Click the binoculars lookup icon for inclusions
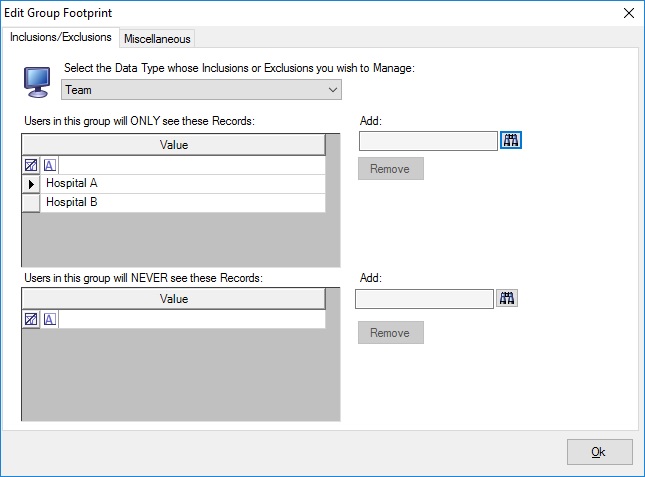The image size is (645, 477). pos(512,141)
